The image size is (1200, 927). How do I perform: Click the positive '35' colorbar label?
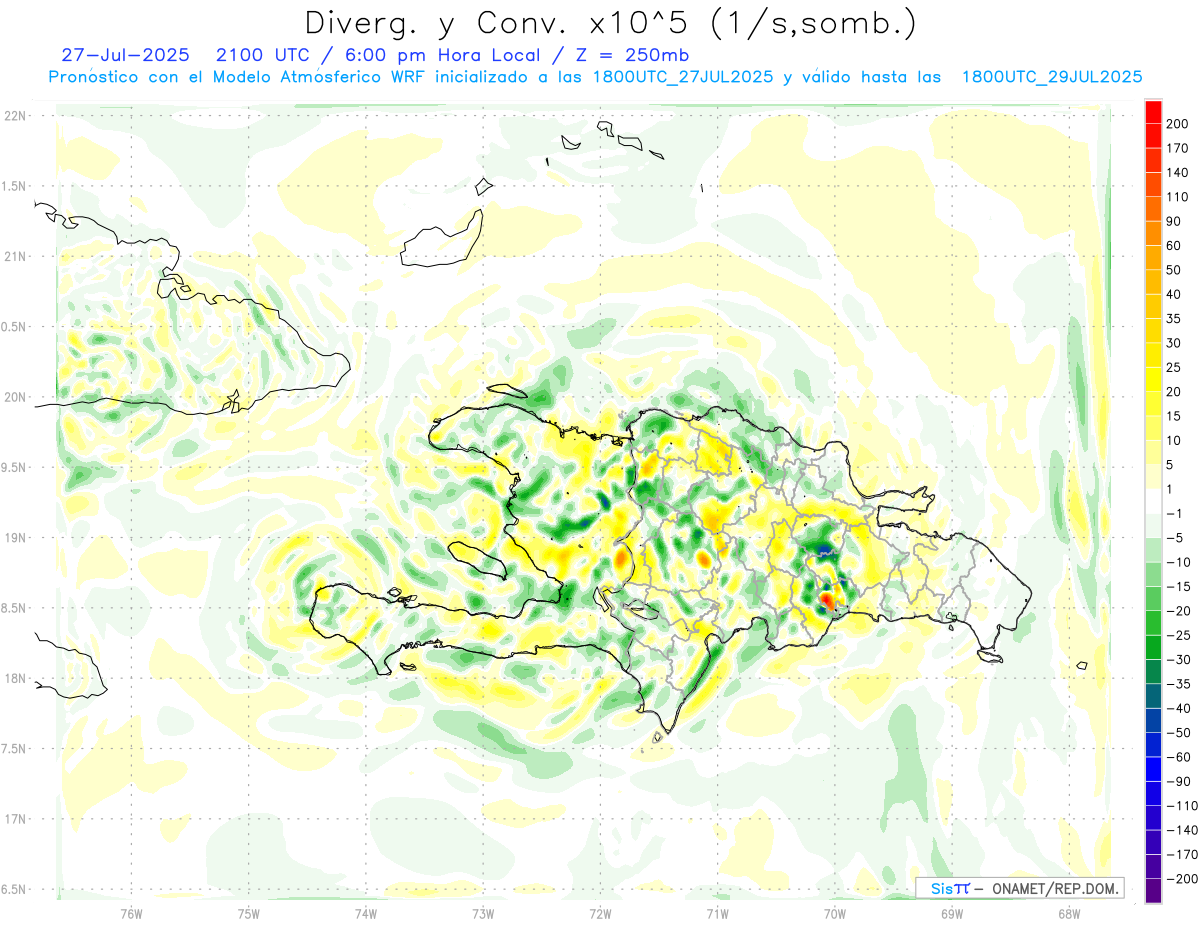point(1173,319)
